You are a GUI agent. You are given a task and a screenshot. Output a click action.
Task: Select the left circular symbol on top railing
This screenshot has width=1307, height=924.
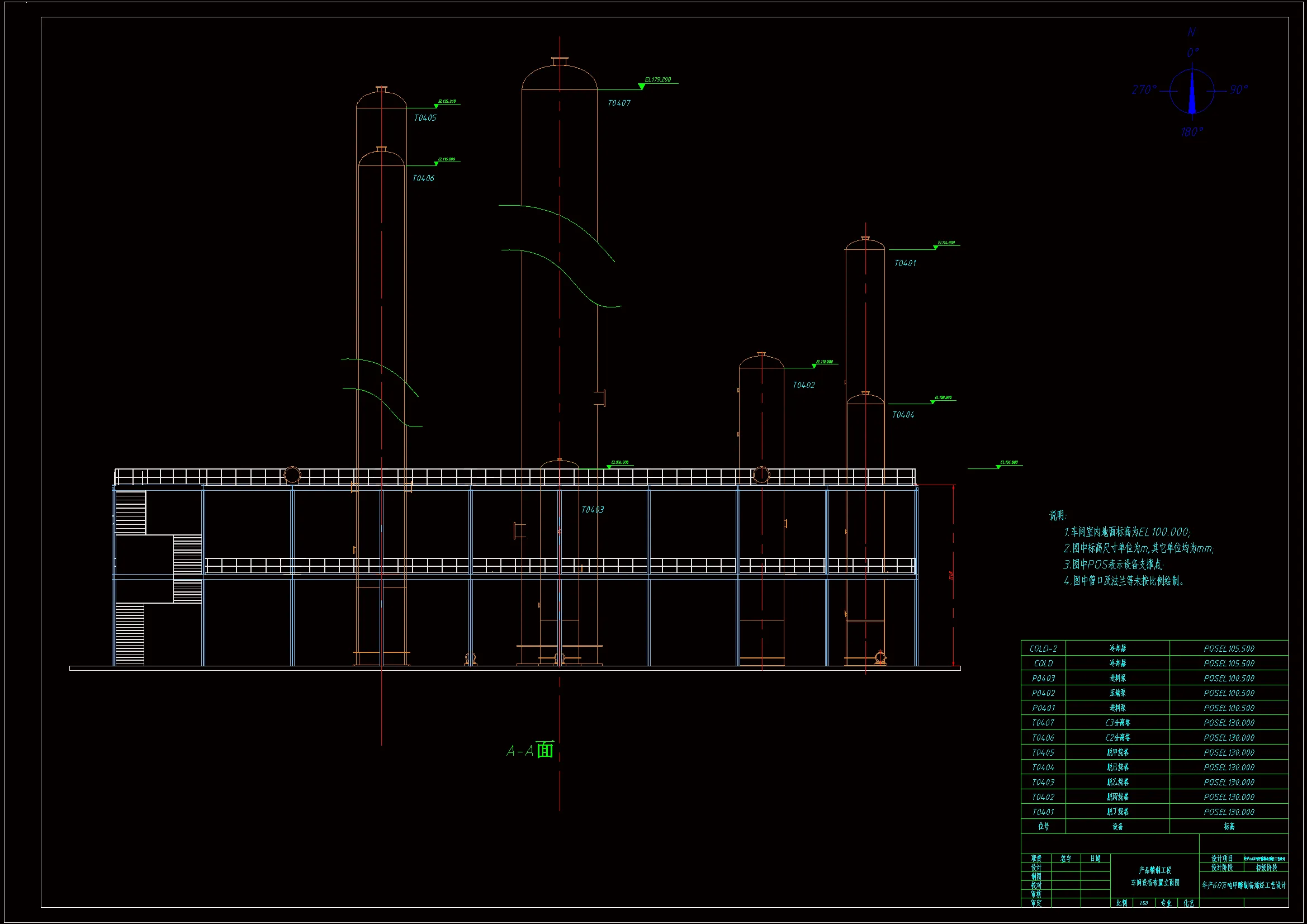click(x=292, y=475)
